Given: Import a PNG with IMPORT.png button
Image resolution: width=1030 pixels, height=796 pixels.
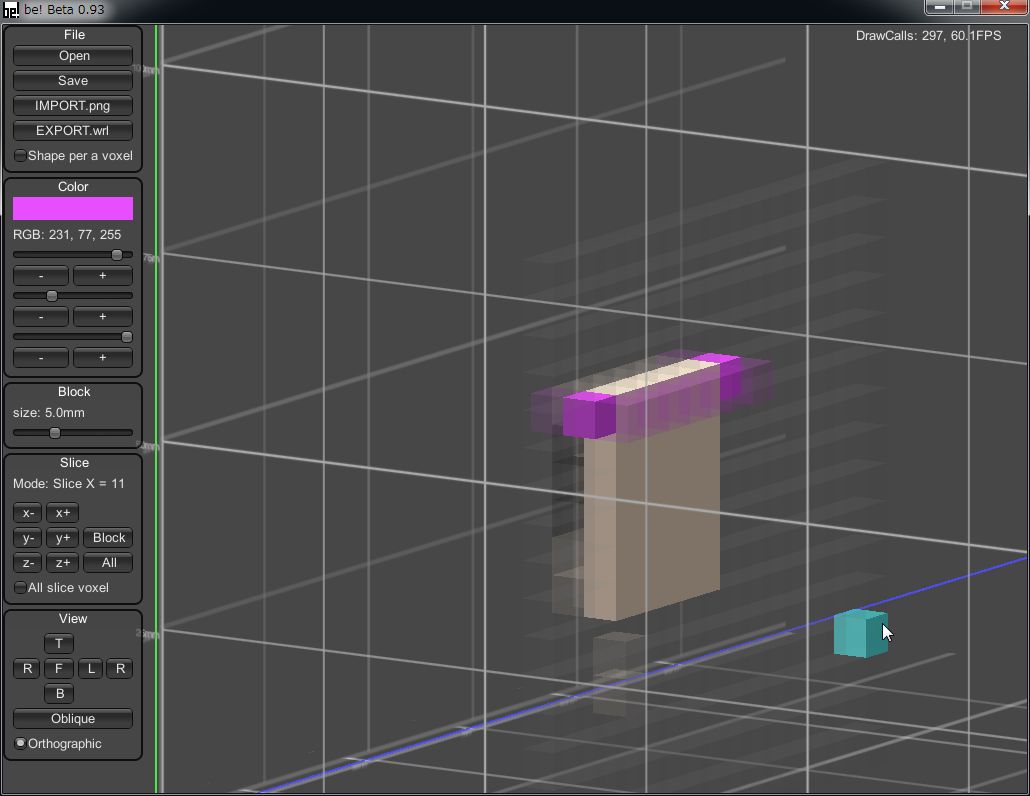Looking at the screenshot, I should tap(73, 106).
